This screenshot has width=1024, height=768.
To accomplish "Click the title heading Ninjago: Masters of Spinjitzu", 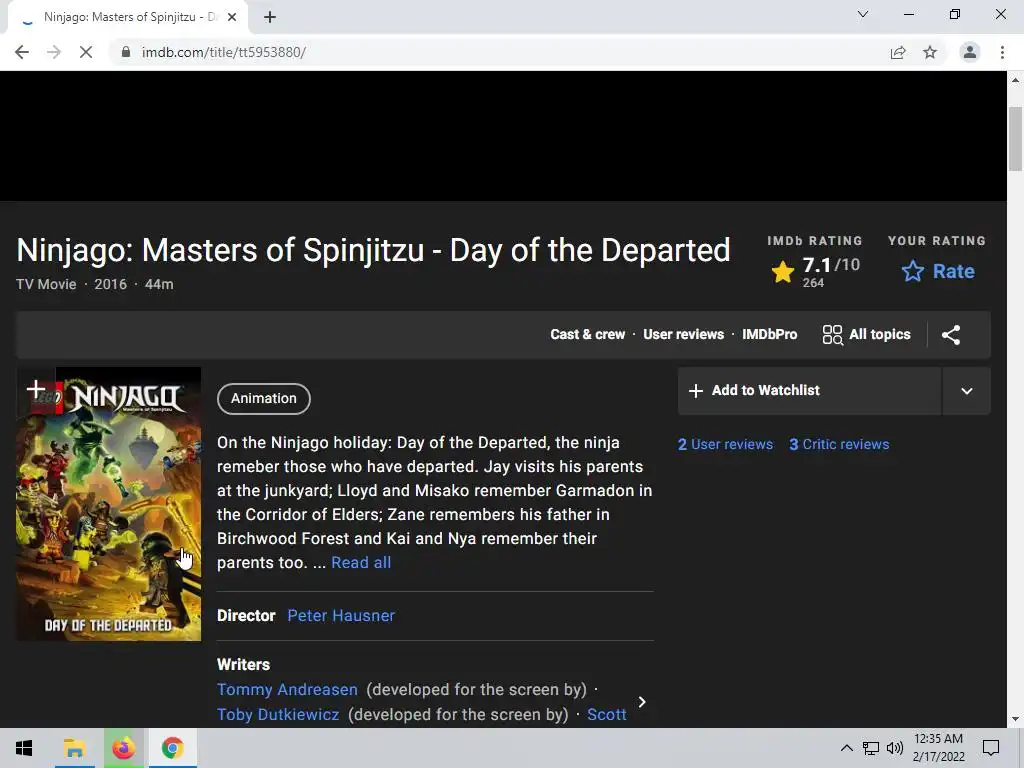I will [373, 250].
